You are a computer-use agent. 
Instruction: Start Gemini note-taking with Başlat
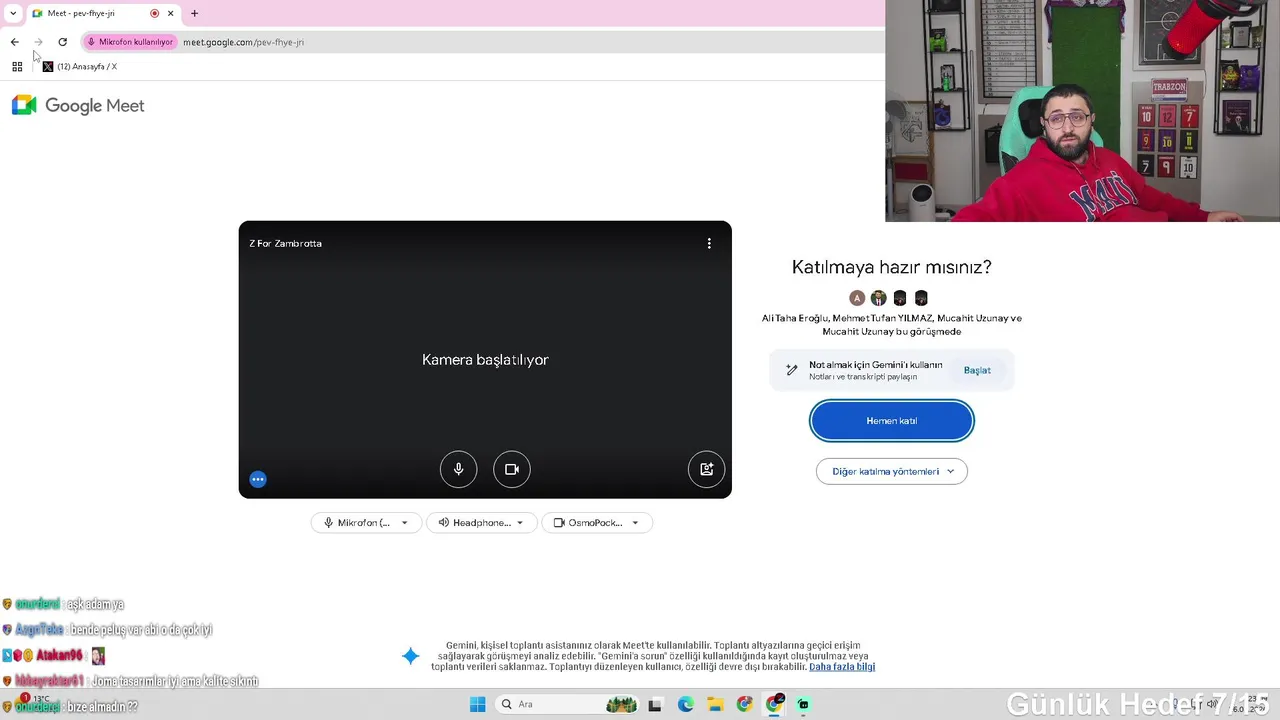pos(977,370)
